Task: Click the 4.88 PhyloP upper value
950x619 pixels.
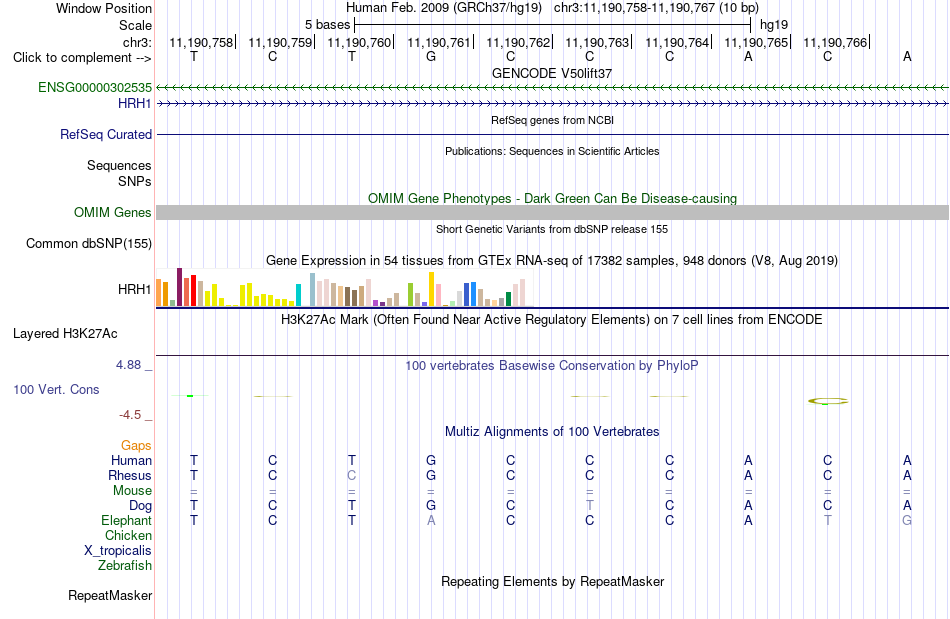Action: point(128,365)
